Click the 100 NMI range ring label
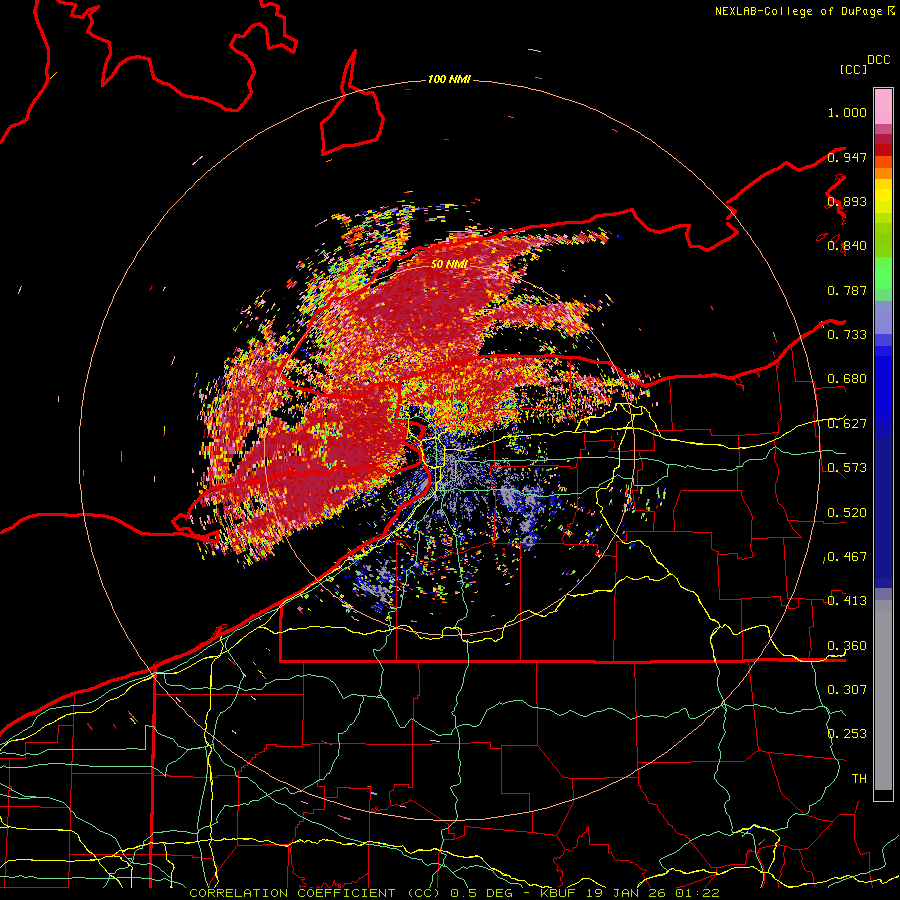 pyautogui.click(x=449, y=79)
